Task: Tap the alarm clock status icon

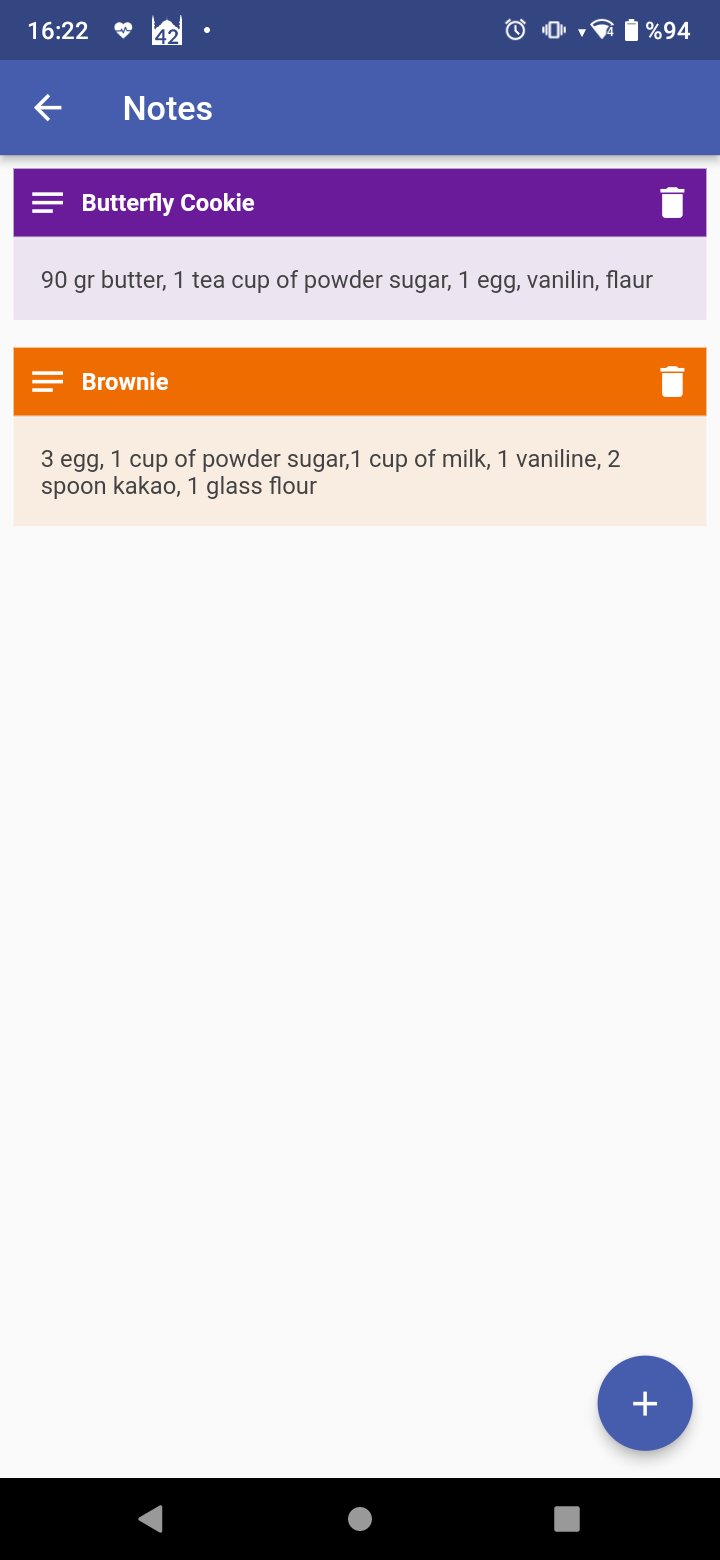Action: point(515,30)
